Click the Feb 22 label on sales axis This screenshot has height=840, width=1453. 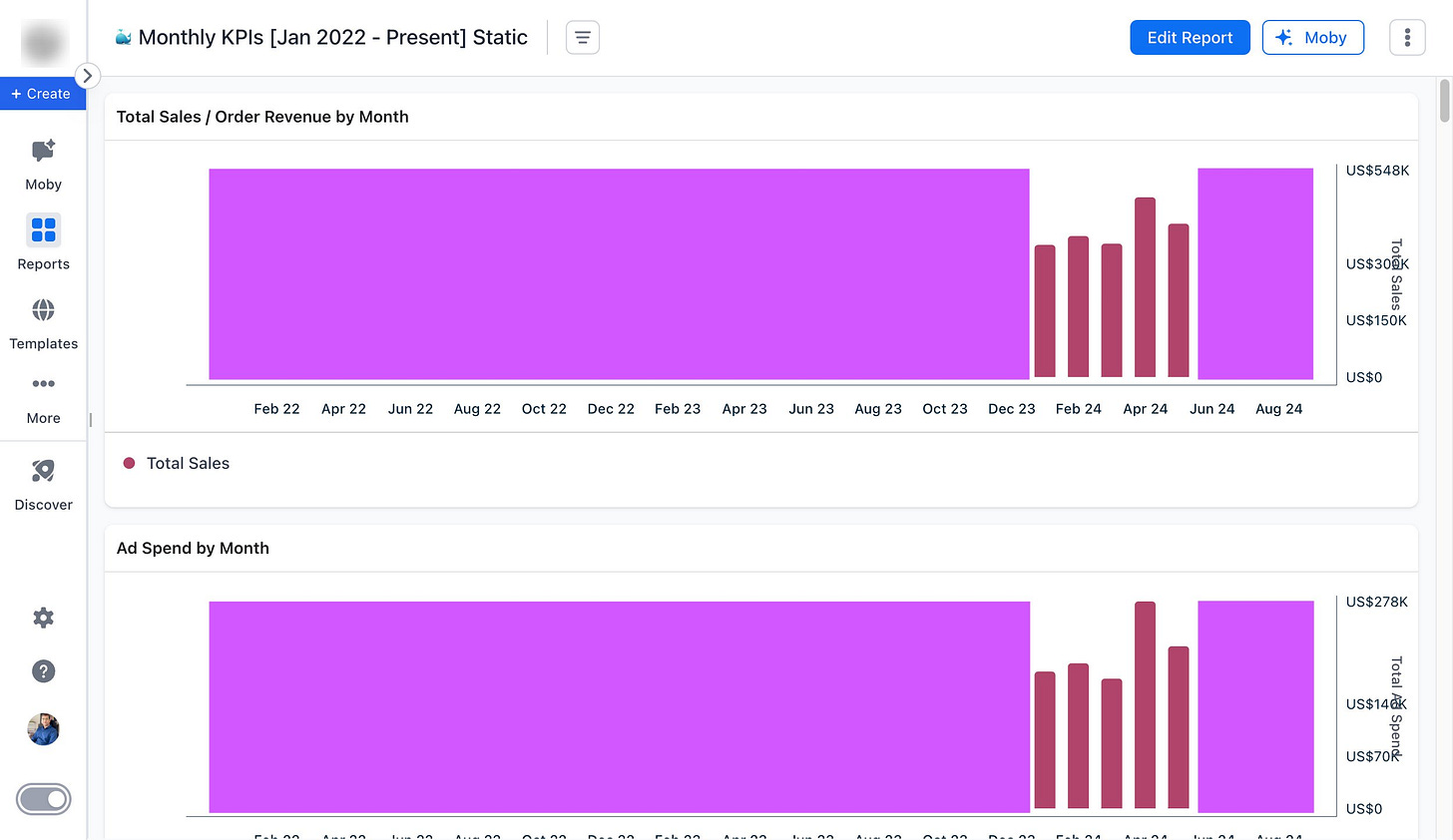tap(276, 409)
